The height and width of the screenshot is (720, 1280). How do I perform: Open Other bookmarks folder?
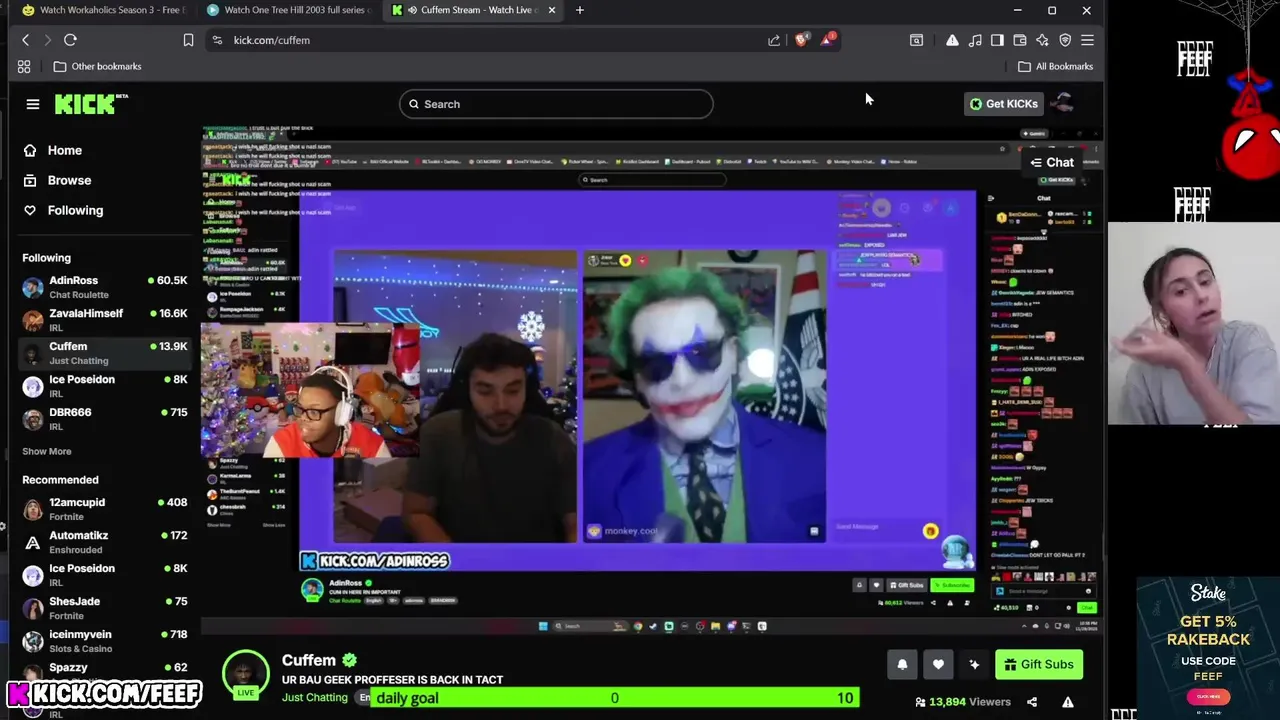click(97, 66)
